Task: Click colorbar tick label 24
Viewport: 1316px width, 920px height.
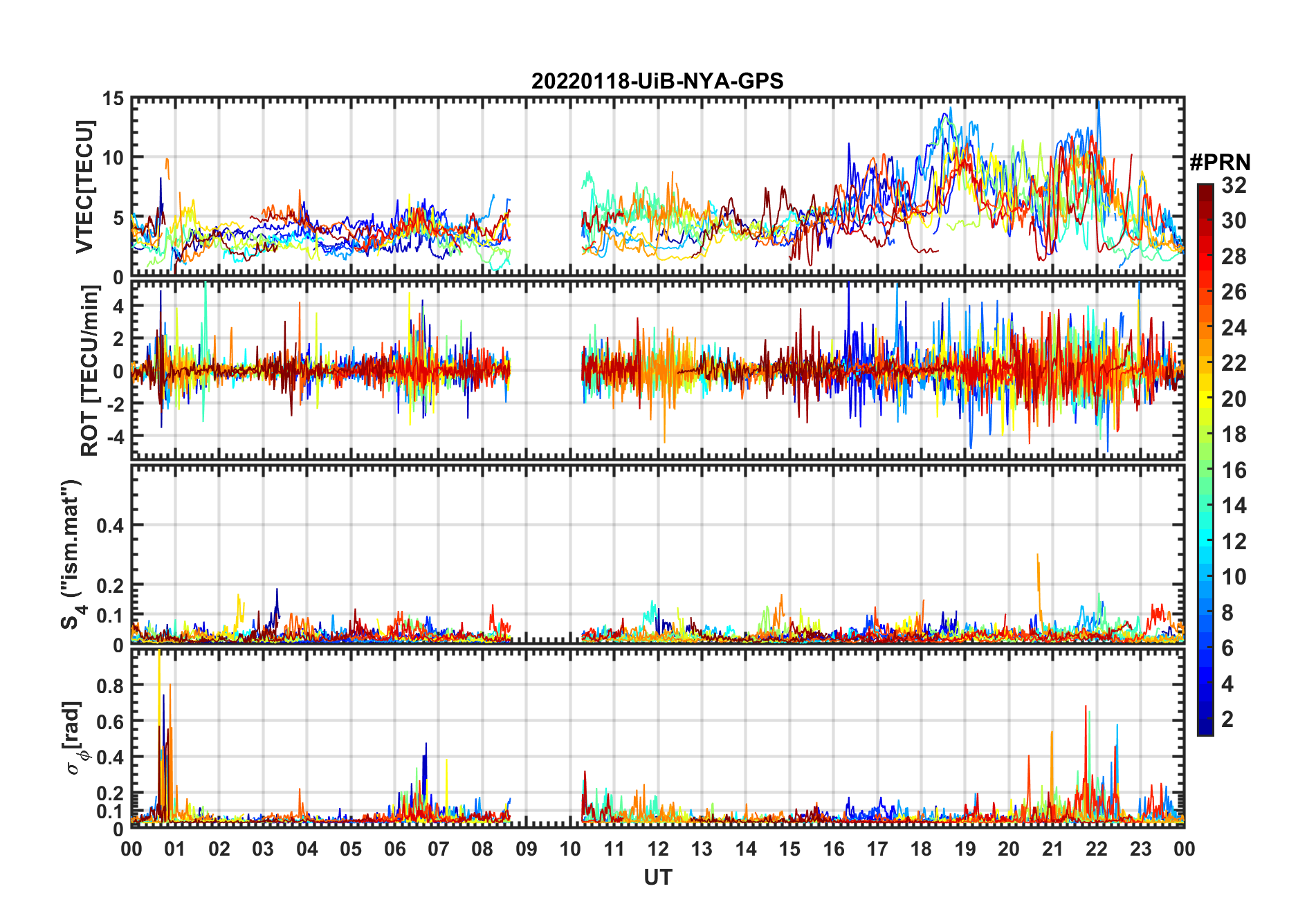Action: pyautogui.click(x=1234, y=328)
